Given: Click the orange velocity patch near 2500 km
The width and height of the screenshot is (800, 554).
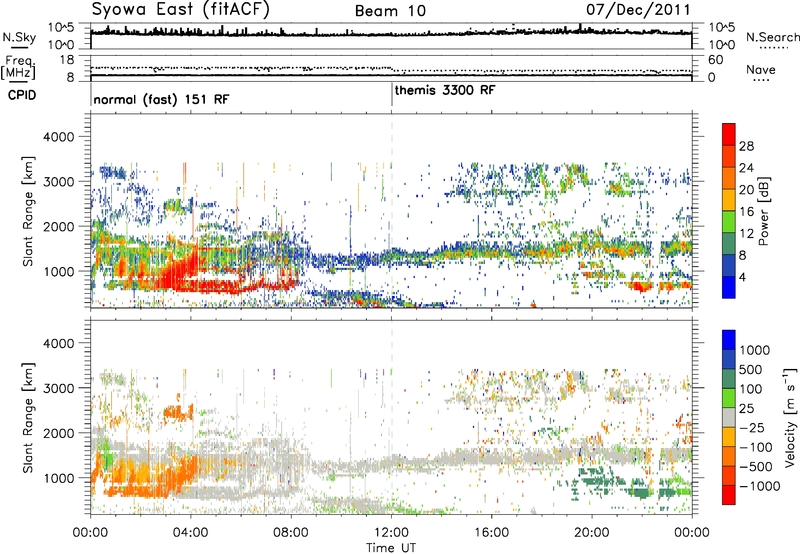Looking at the screenshot, I should click(179, 411).
